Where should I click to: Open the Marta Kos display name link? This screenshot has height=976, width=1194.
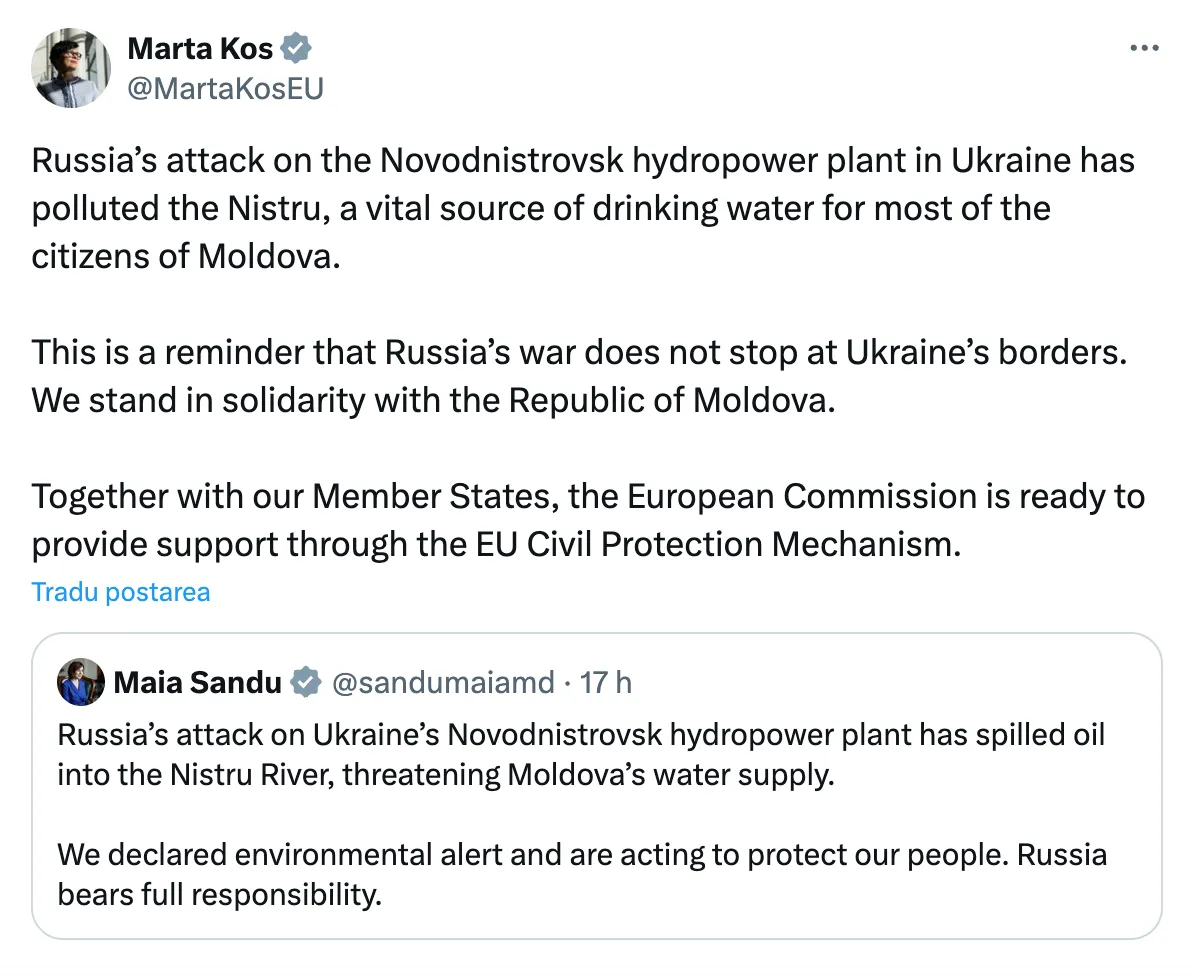pyautogui.click(x=200, y=47)
